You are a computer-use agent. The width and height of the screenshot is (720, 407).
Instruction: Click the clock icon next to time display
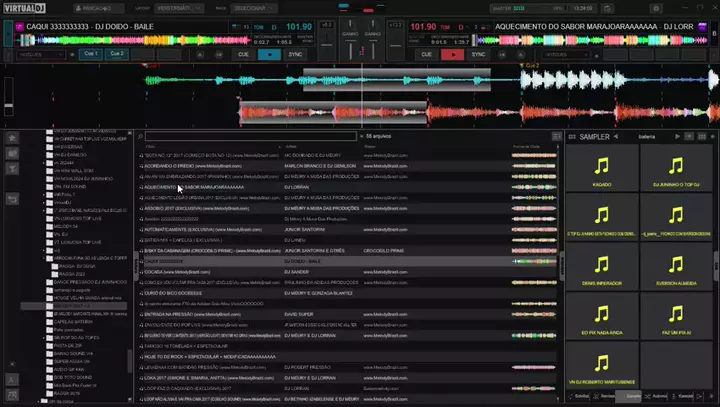click(607, 8)
